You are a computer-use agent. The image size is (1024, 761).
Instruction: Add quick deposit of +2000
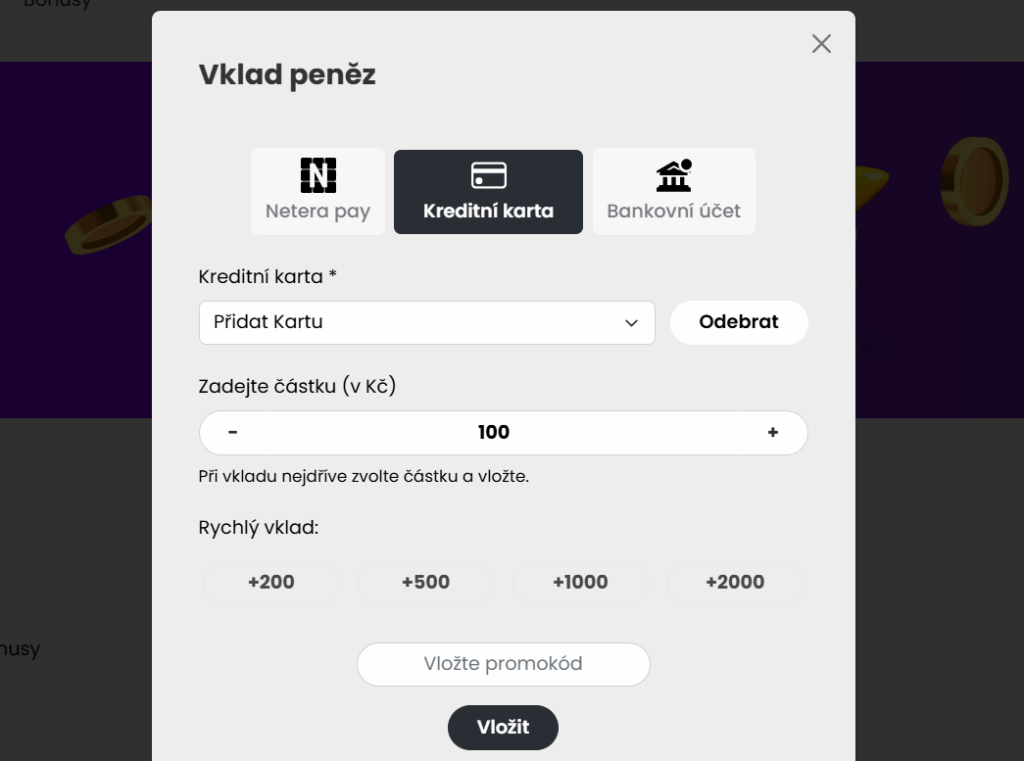[x=735, y=582]
